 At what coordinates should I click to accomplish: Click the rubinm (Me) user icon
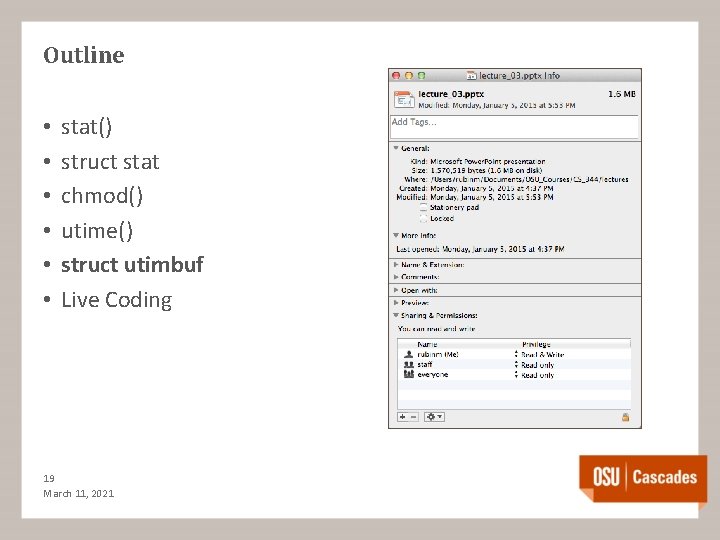click(x=408, y=354)
